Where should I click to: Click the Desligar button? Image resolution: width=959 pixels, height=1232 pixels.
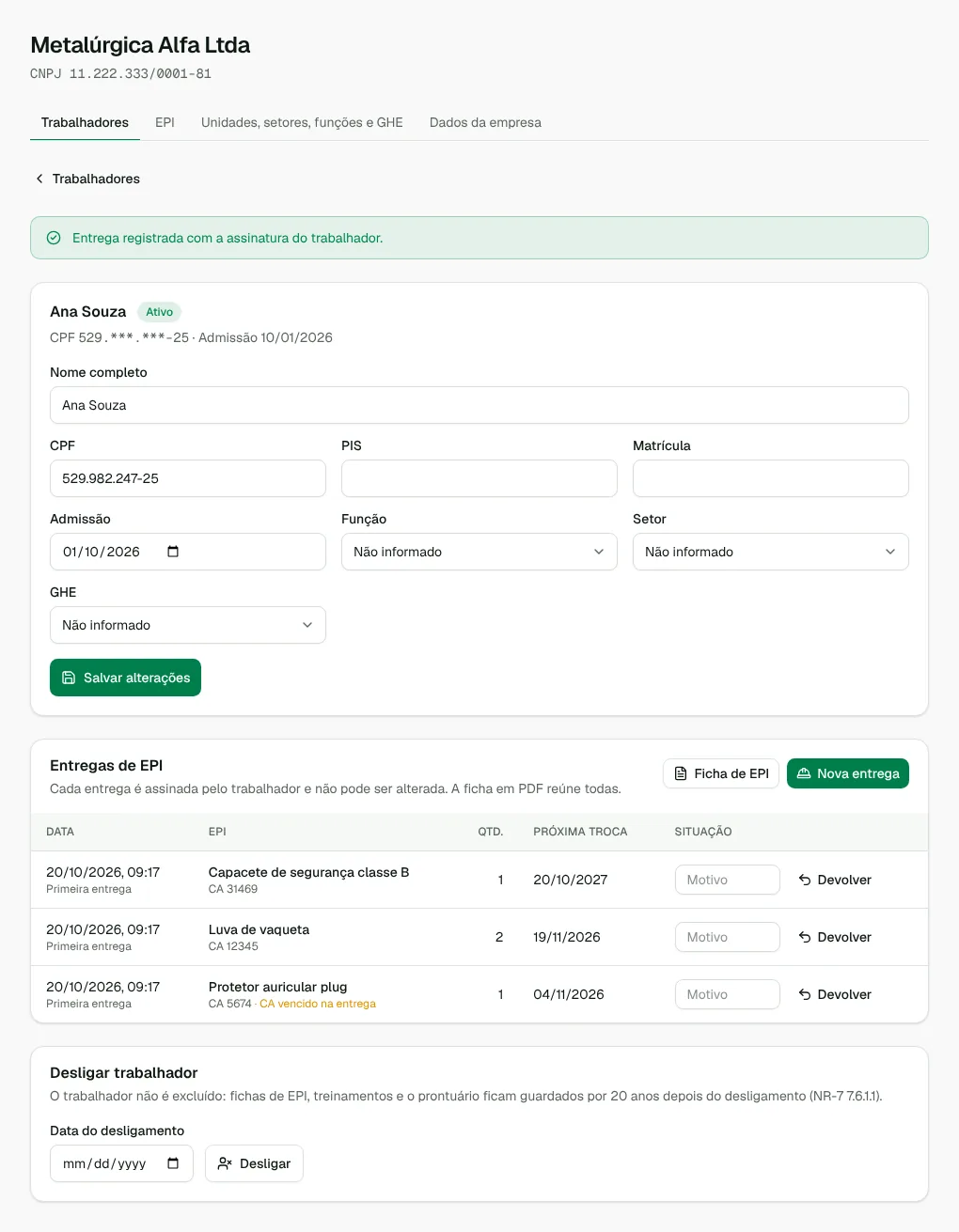254,1163
